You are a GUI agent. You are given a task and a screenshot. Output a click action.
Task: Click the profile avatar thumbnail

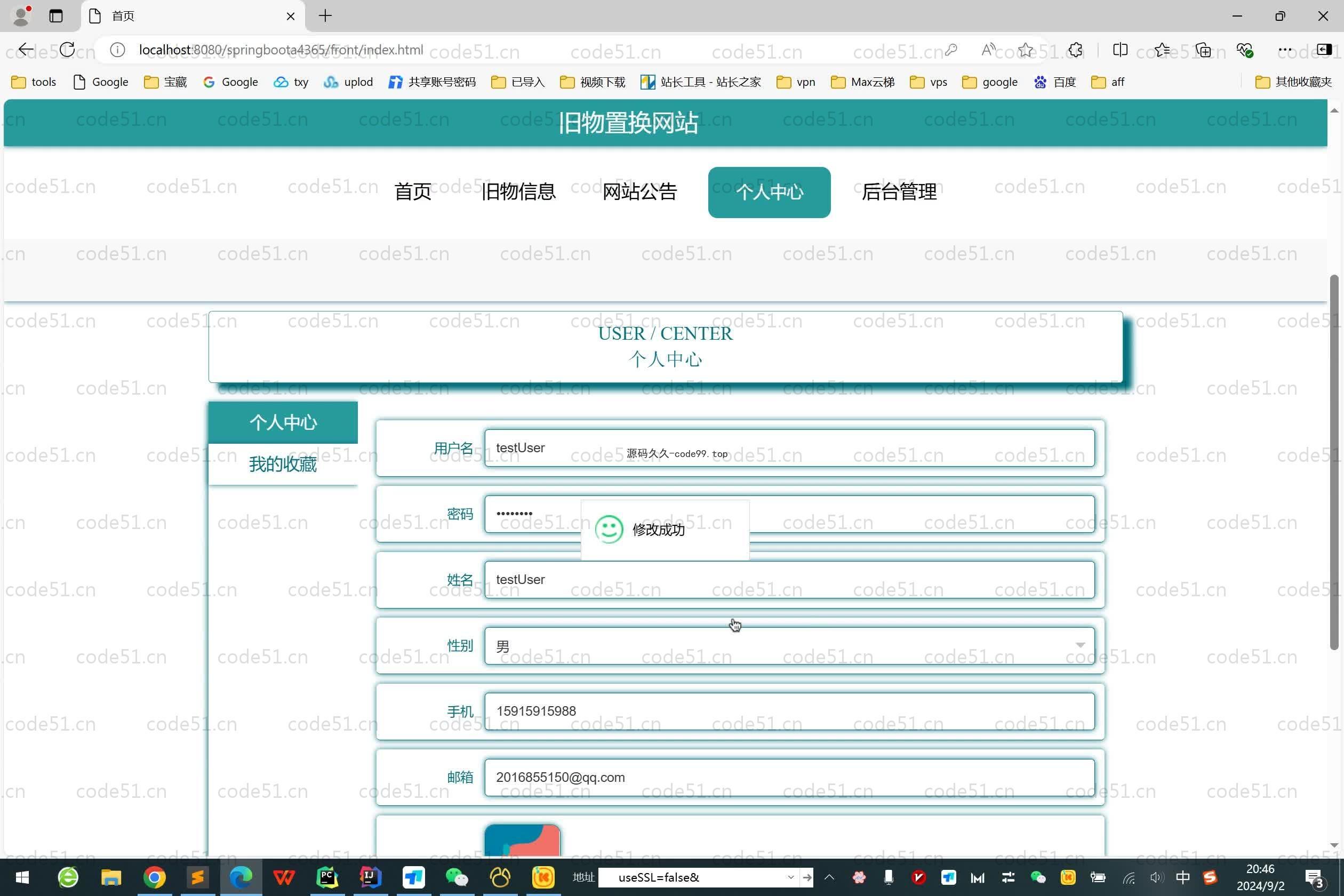click(x=522, y=840)
